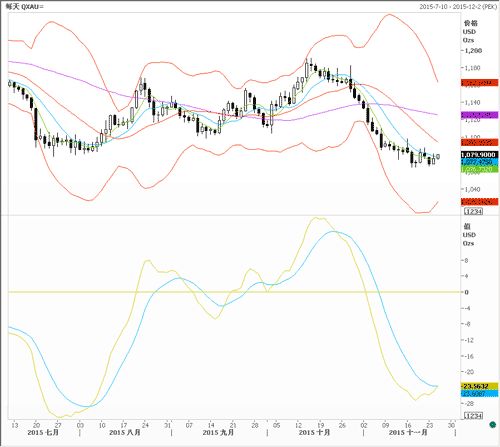The height and width of the screenshot is (447, 500).
Task: Click the 24 date tick on time axis
Action: [145, 425]
